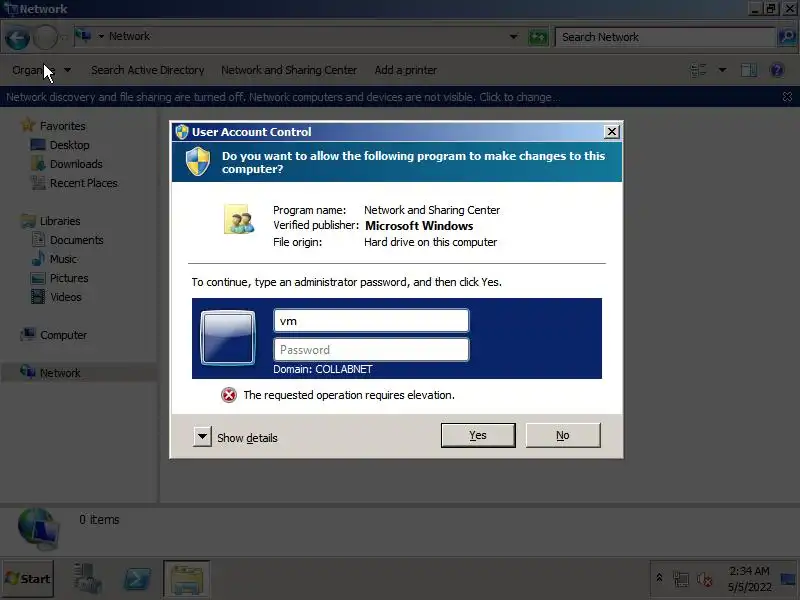Open the Network address breadcrumb dropdown arrow

pos(101,36)
